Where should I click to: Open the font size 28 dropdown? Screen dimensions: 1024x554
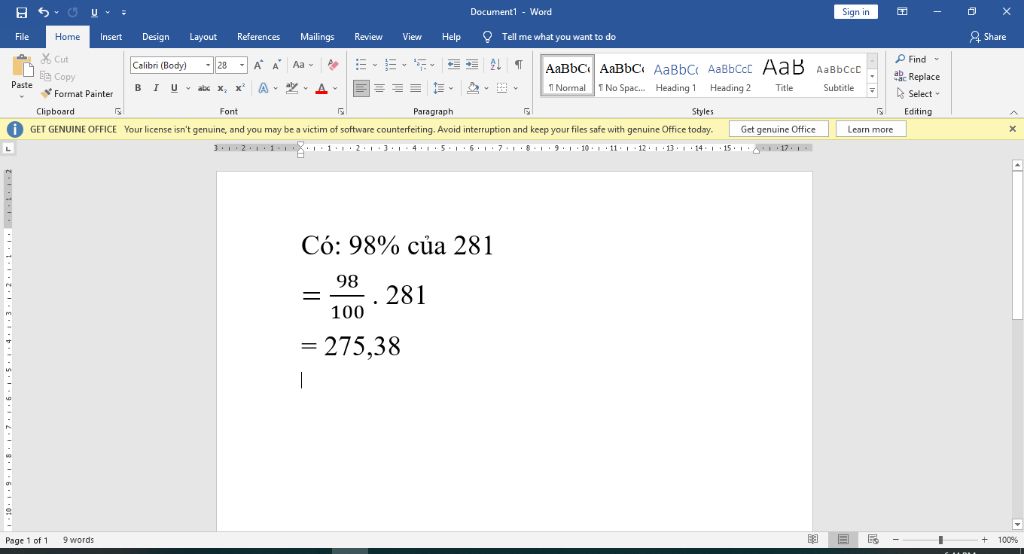click(242, 65)
